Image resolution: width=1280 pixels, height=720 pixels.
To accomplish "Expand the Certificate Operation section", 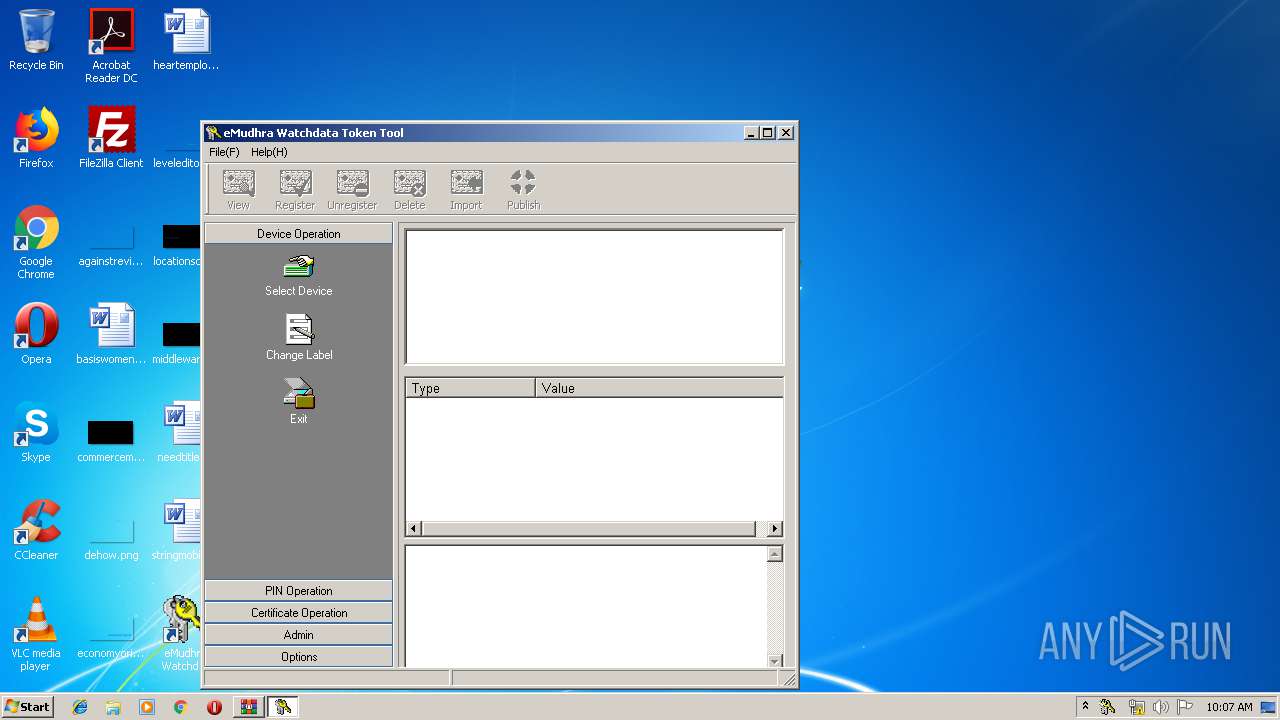I will coord(298,613).
